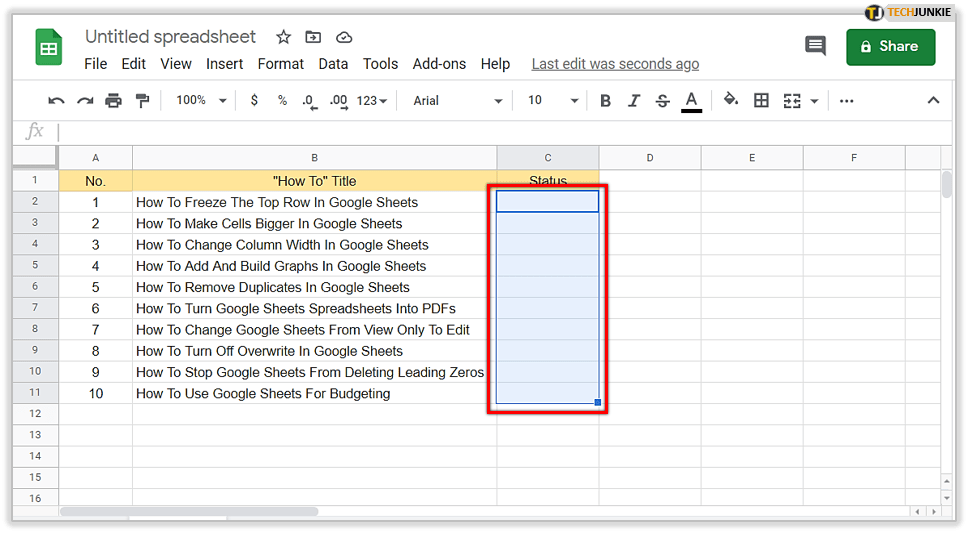968x533 pixels.
Task: Open the 'Last edit was seconds ago' link
Action: [615, 63]
